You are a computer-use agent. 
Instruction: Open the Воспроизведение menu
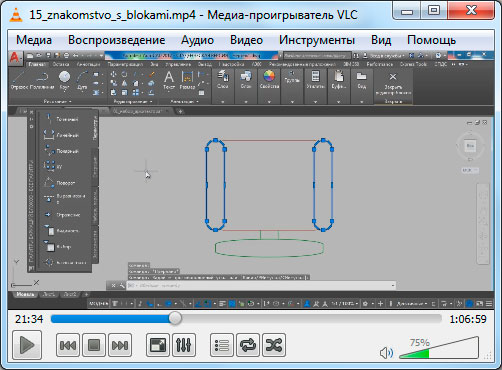(117, 40)
